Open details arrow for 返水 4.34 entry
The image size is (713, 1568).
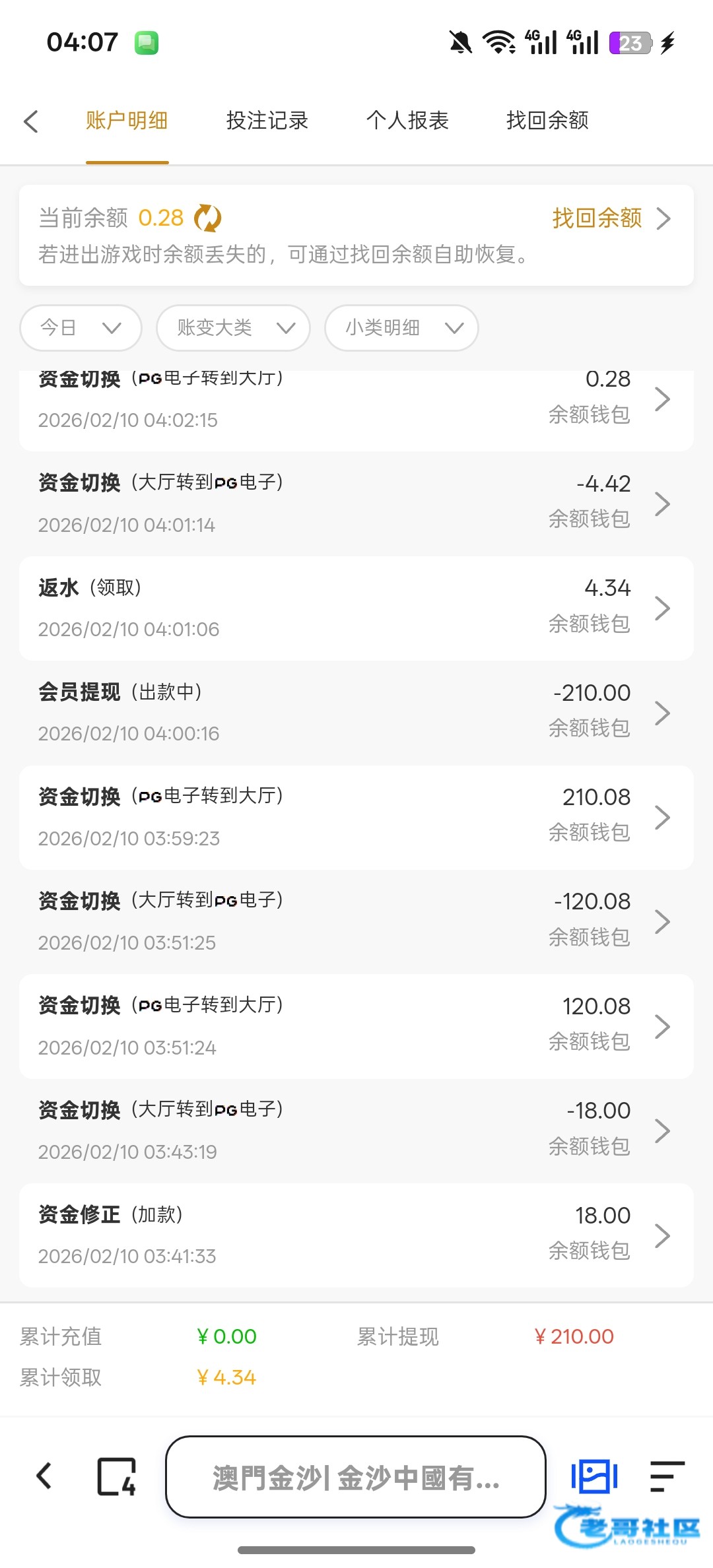coord(662,608)
